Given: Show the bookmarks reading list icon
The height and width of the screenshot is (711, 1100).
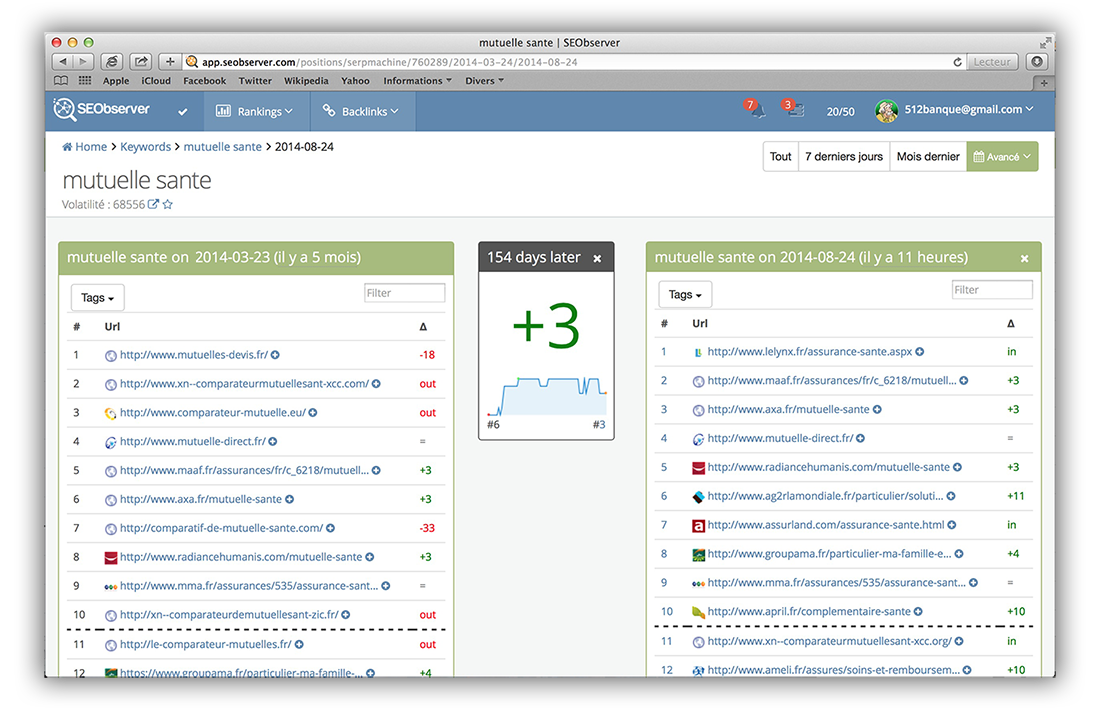Looking at the screenshot, I should 62,81.
